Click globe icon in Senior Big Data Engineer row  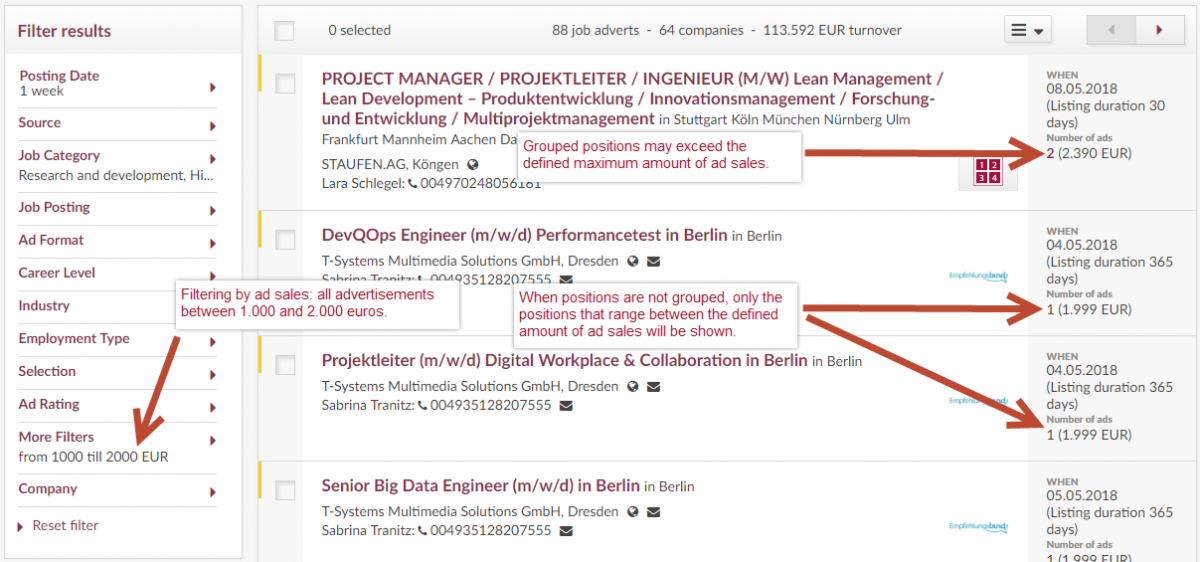[x=632, y=512]
